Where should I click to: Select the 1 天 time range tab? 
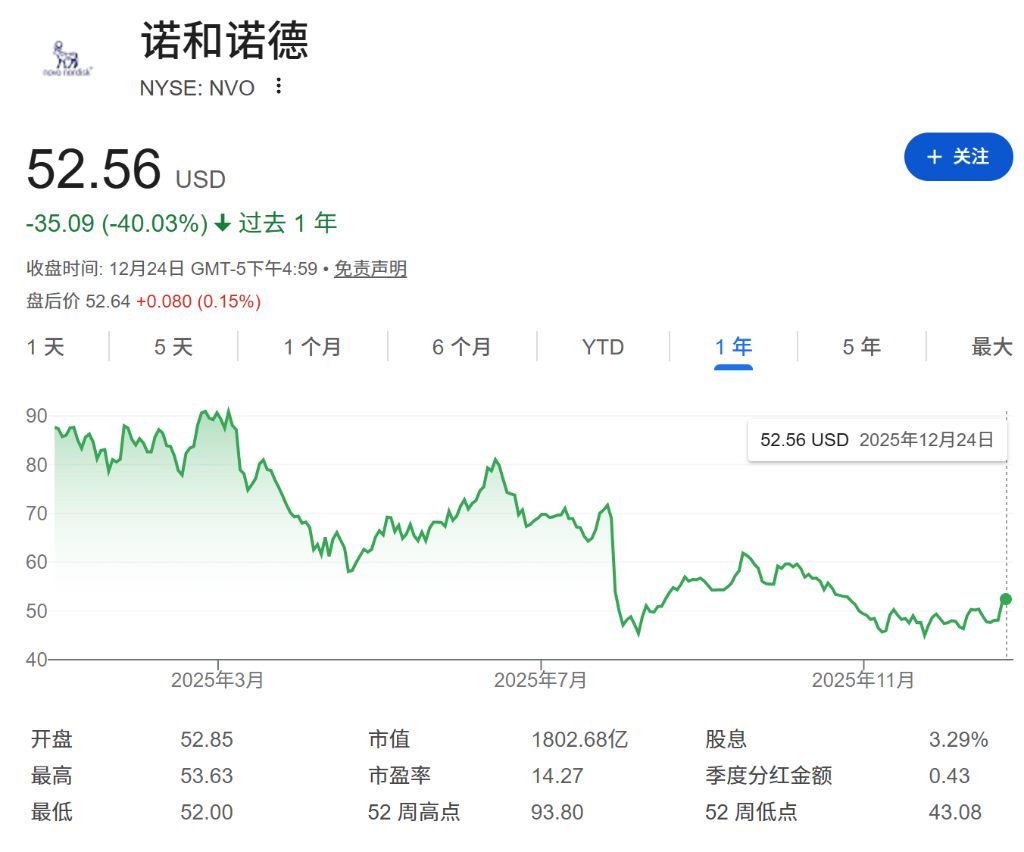[x=45, y=347]
